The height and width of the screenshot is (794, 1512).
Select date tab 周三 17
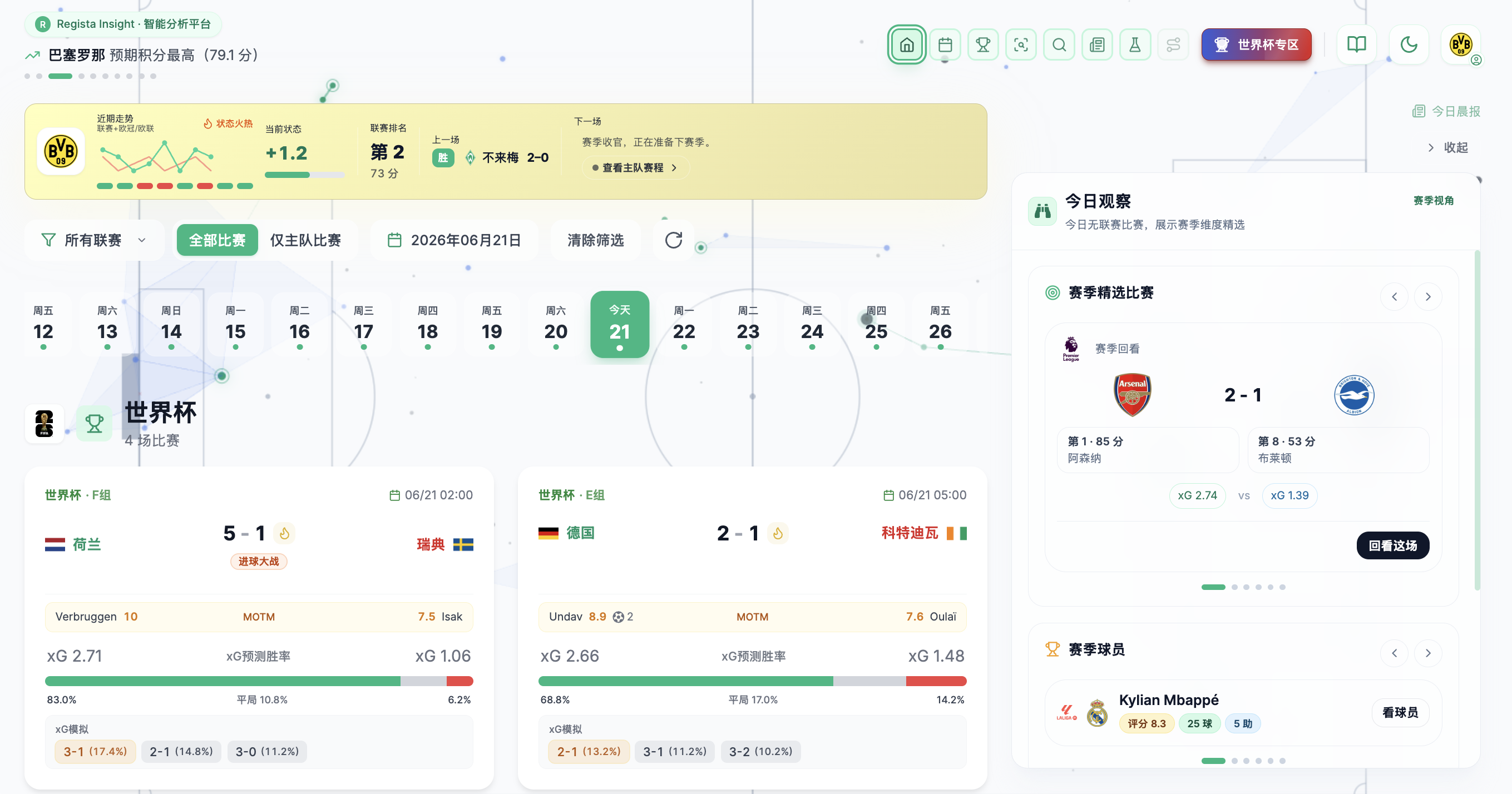click(363, 325)
